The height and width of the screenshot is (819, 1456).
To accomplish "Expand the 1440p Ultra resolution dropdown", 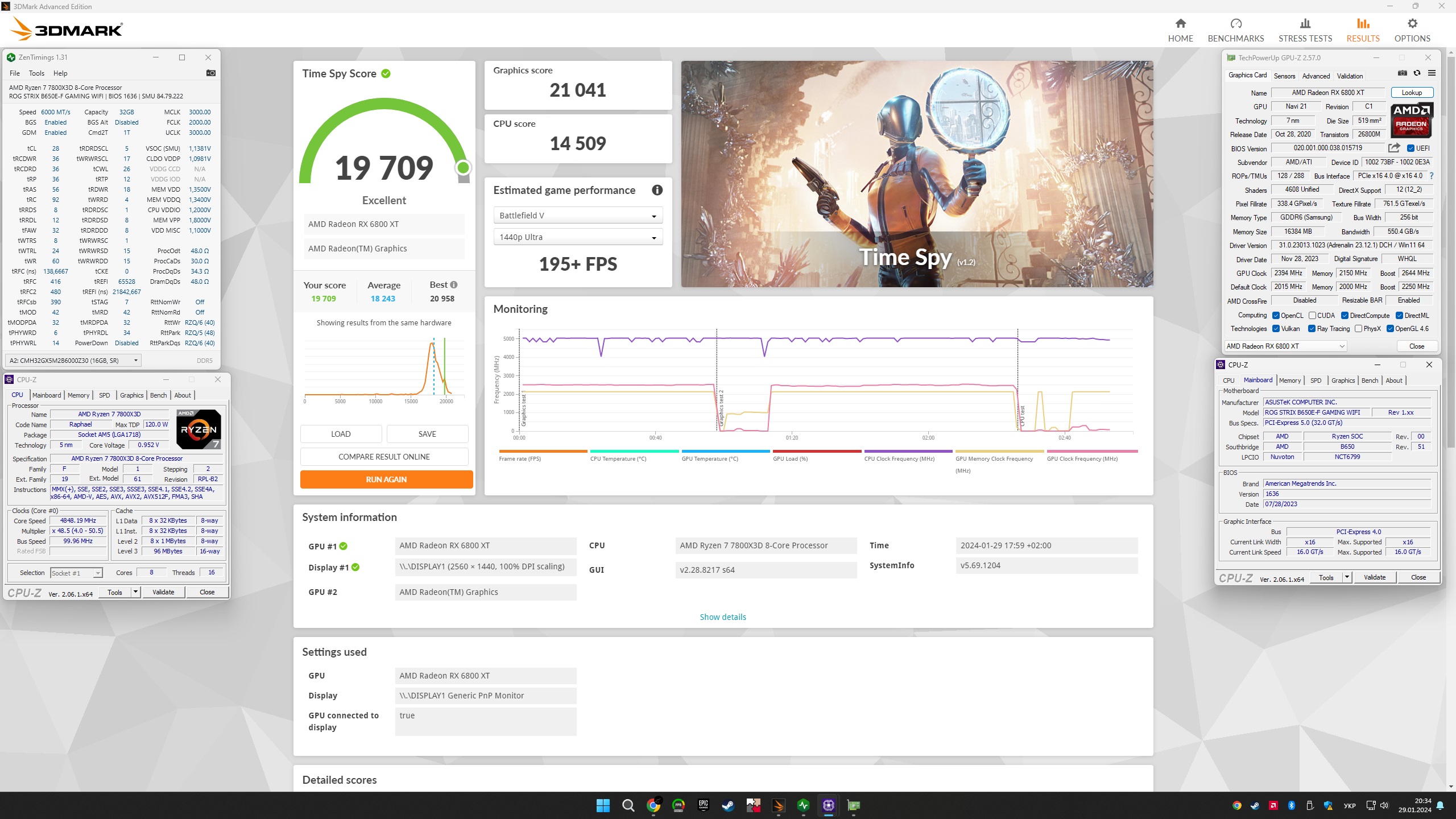I will tap(578, 237).
